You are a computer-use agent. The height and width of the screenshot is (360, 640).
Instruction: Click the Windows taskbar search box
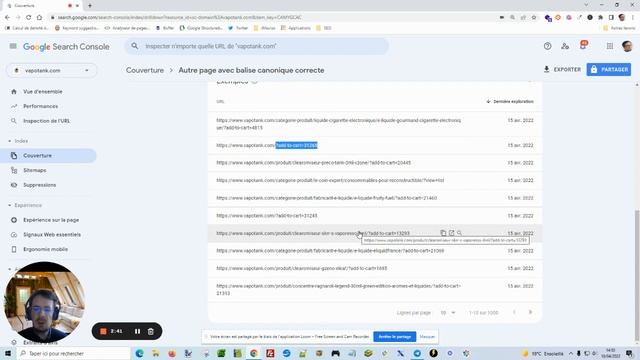[x=73, y=353]
